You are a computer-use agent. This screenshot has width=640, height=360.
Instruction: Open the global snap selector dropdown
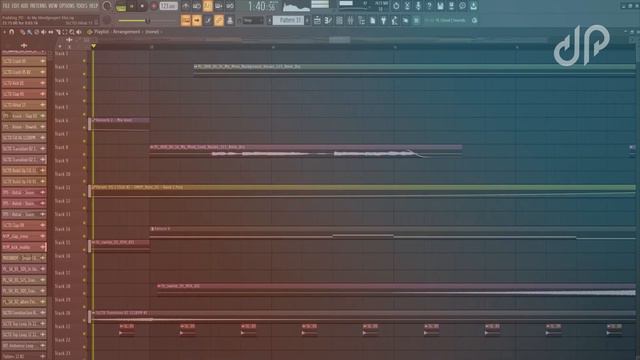pos(253,20)
